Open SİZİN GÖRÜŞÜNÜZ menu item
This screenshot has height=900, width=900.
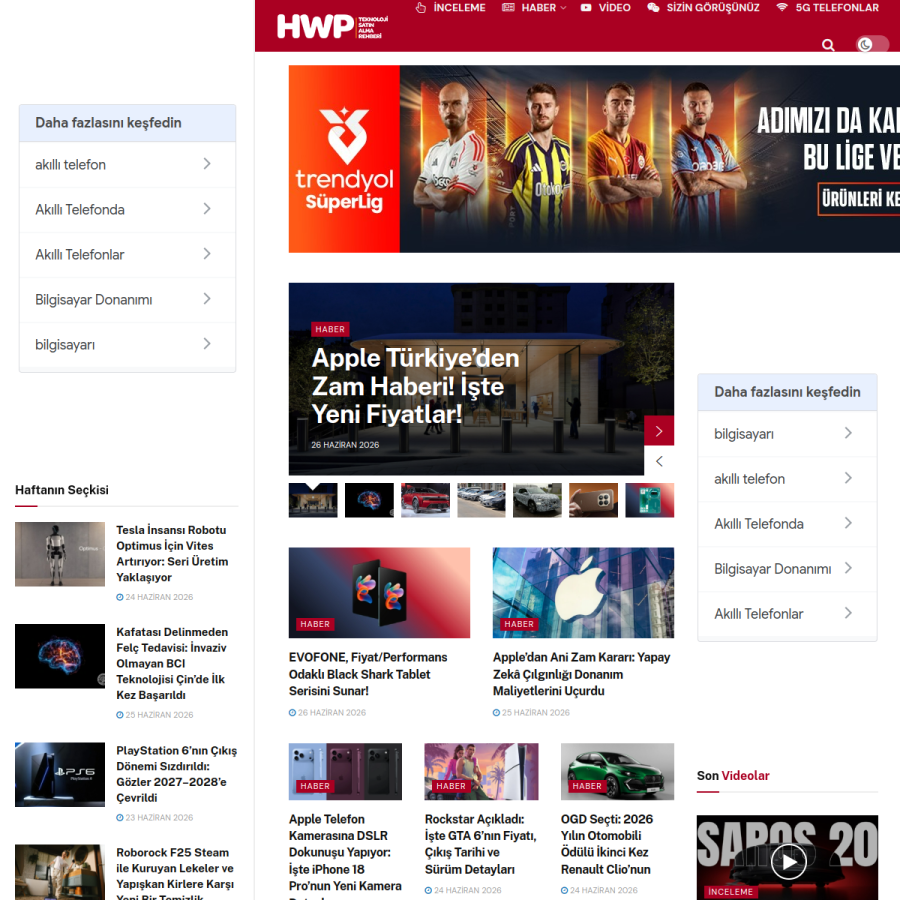(x=712, y=7)
